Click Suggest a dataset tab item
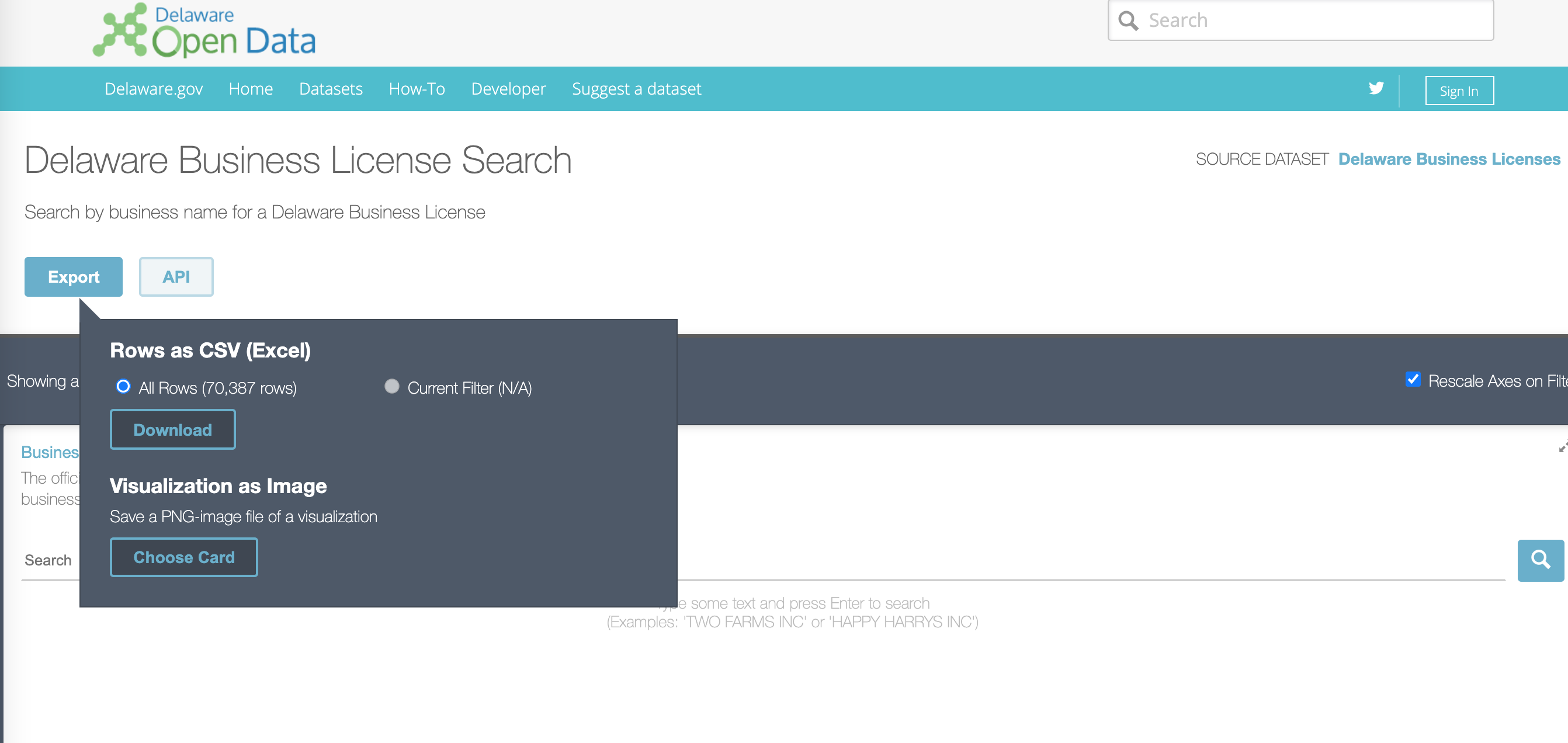 (637, 89)
